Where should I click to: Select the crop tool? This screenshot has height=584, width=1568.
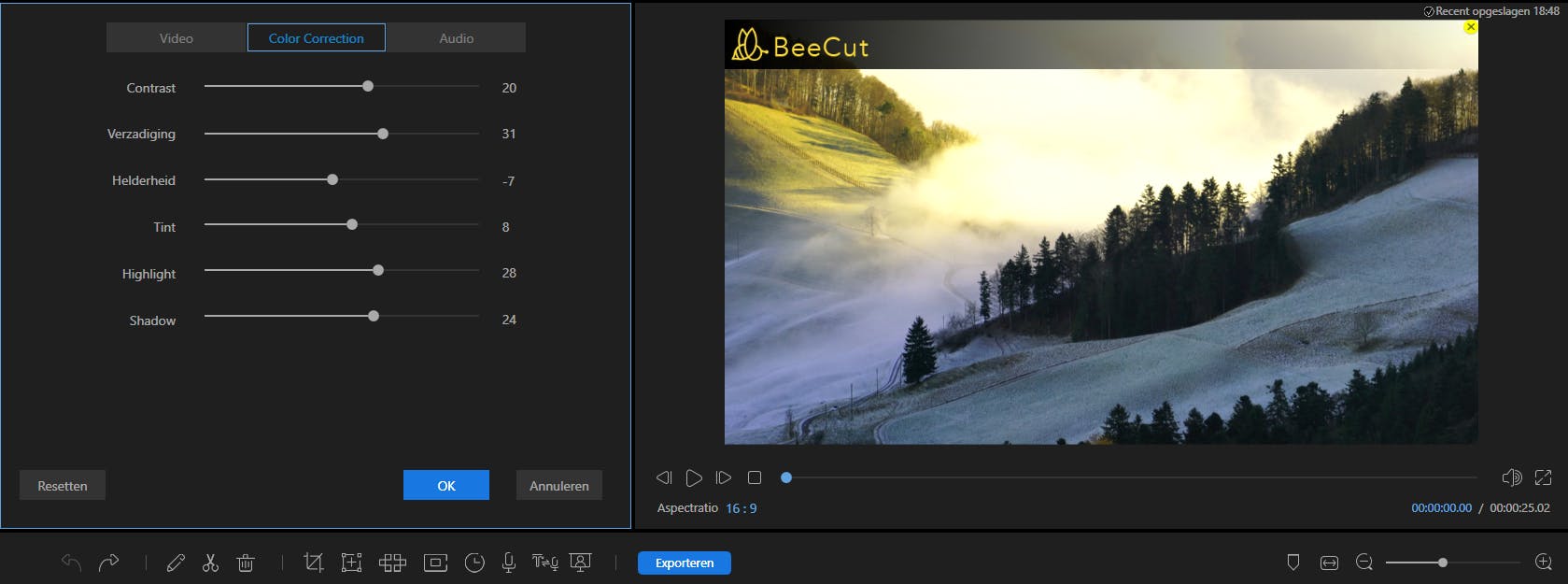[x=314, y=563]
